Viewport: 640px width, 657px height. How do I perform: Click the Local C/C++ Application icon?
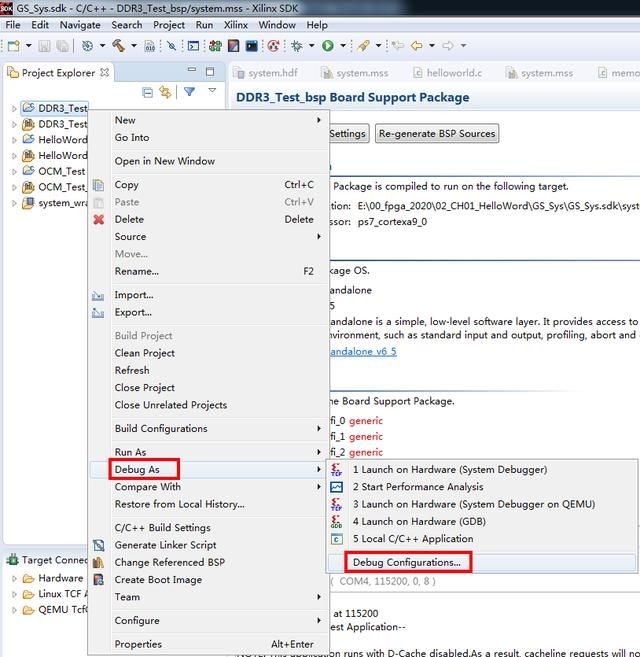click(x=337, y=539)
